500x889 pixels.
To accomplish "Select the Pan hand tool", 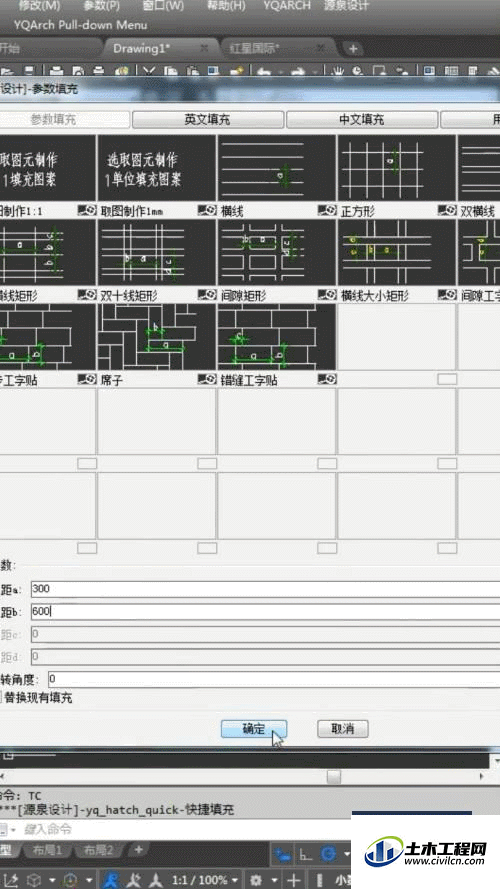I will tap(338, 71).
